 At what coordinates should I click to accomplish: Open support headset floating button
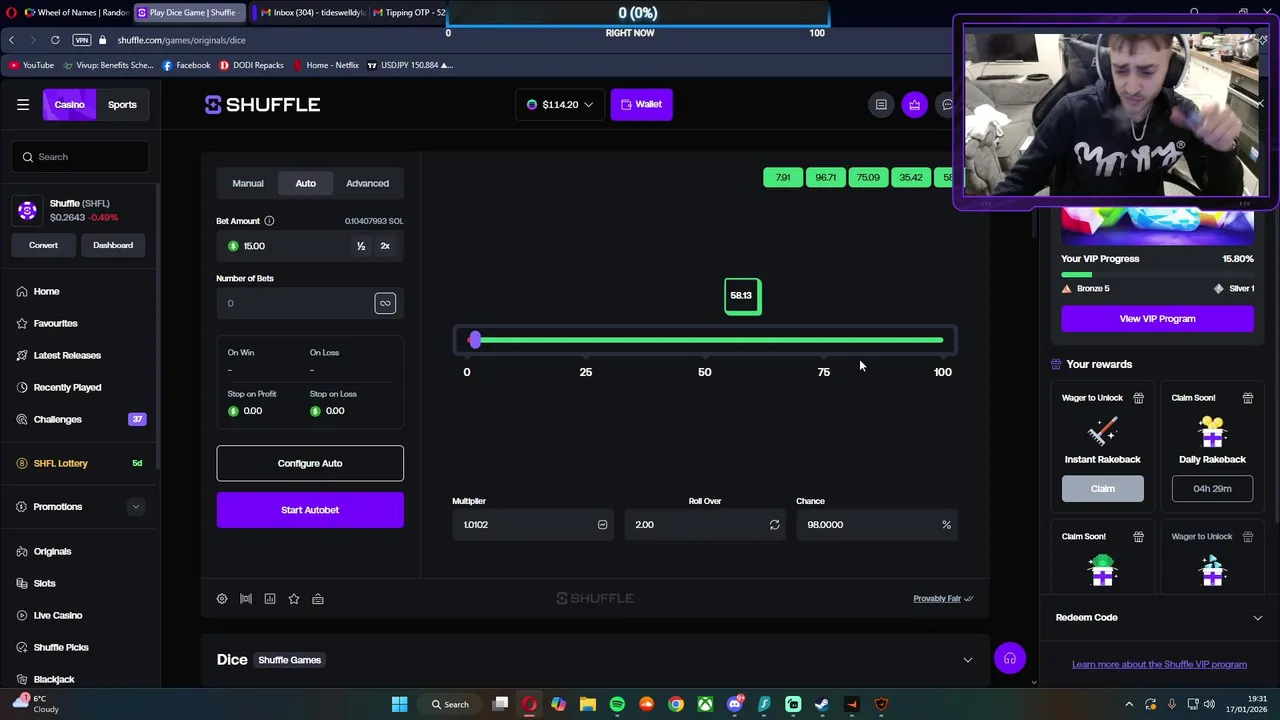(x=1010, y=658)
